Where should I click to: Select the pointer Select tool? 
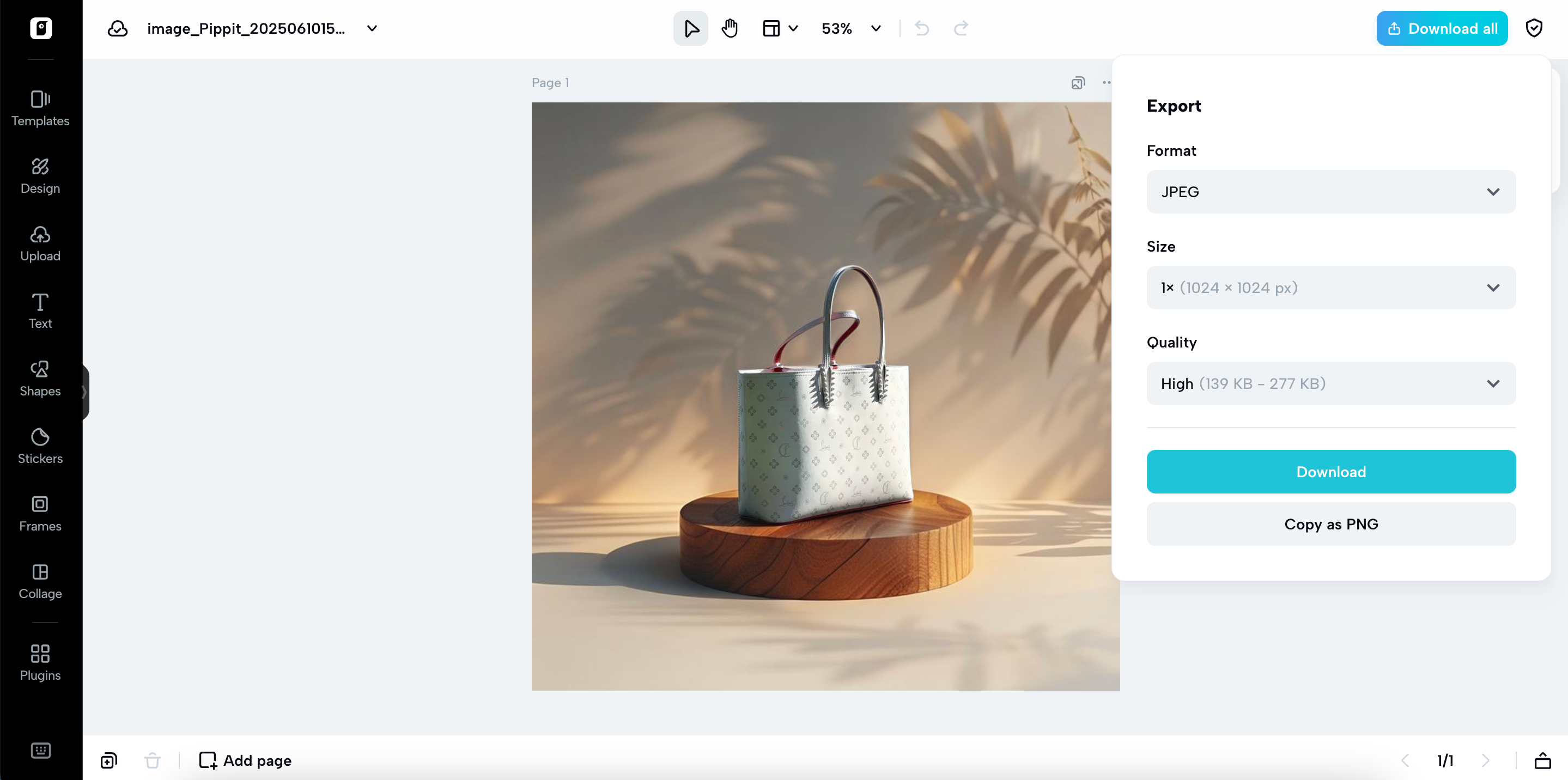690,28
